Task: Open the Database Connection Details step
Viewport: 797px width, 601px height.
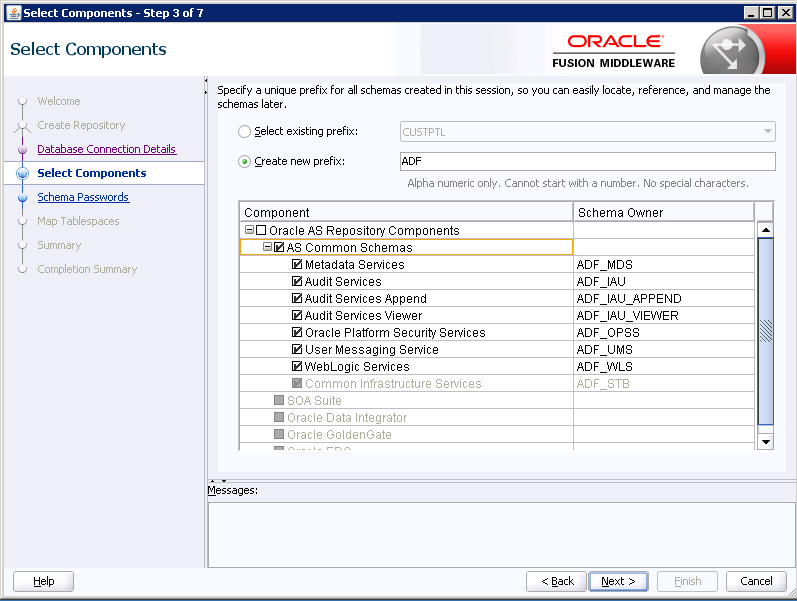Action: point(106,149)
